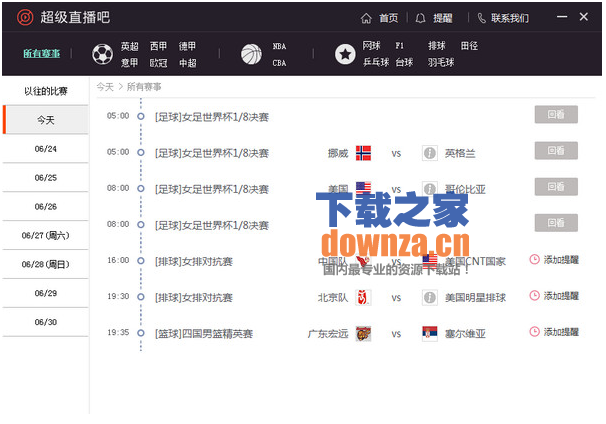The image size is (606, 424).
Task: Filter by 德甲 league
Action: (x=187, y=46)
